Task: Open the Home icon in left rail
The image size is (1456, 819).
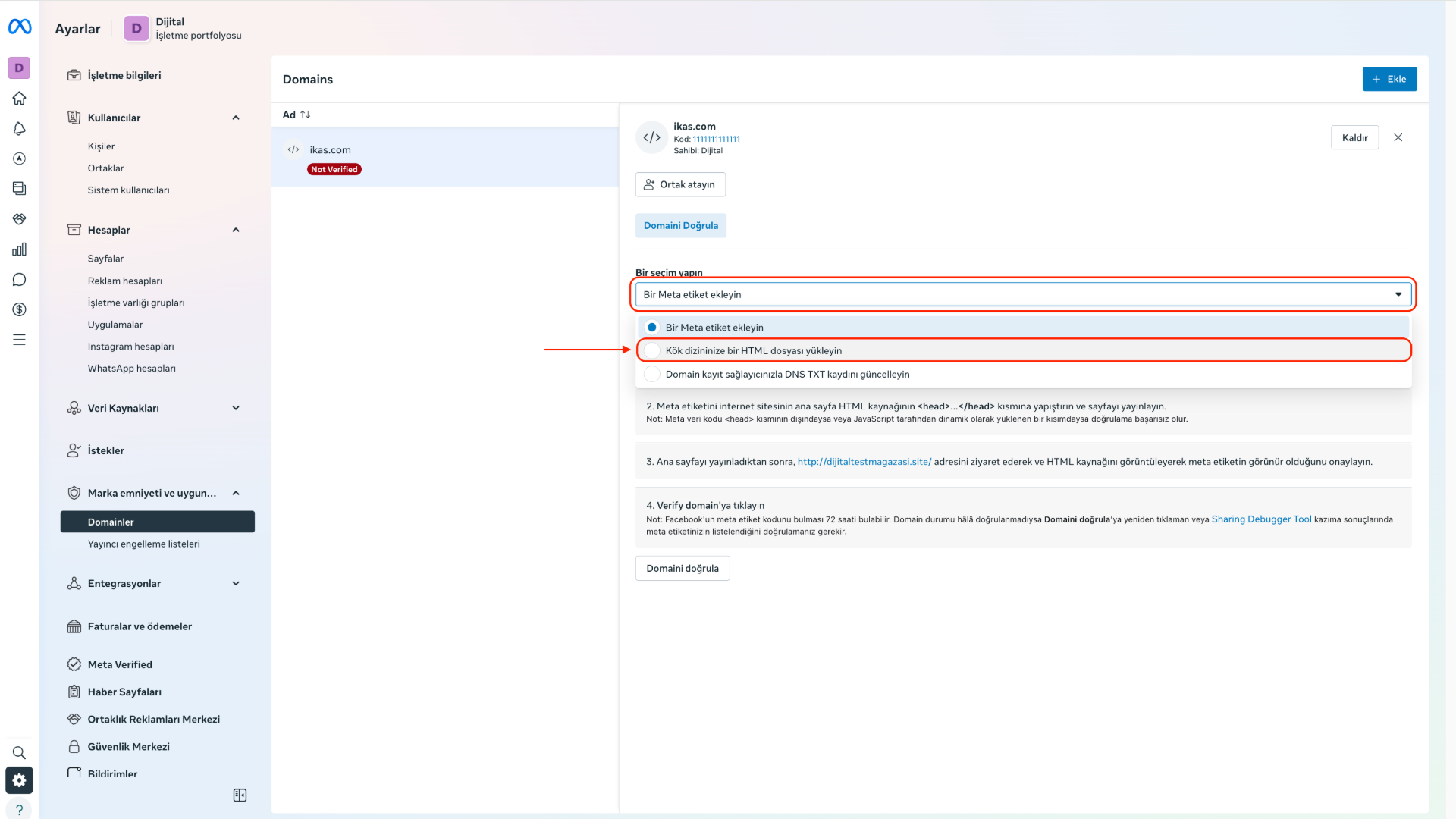Action: point(19,98)
